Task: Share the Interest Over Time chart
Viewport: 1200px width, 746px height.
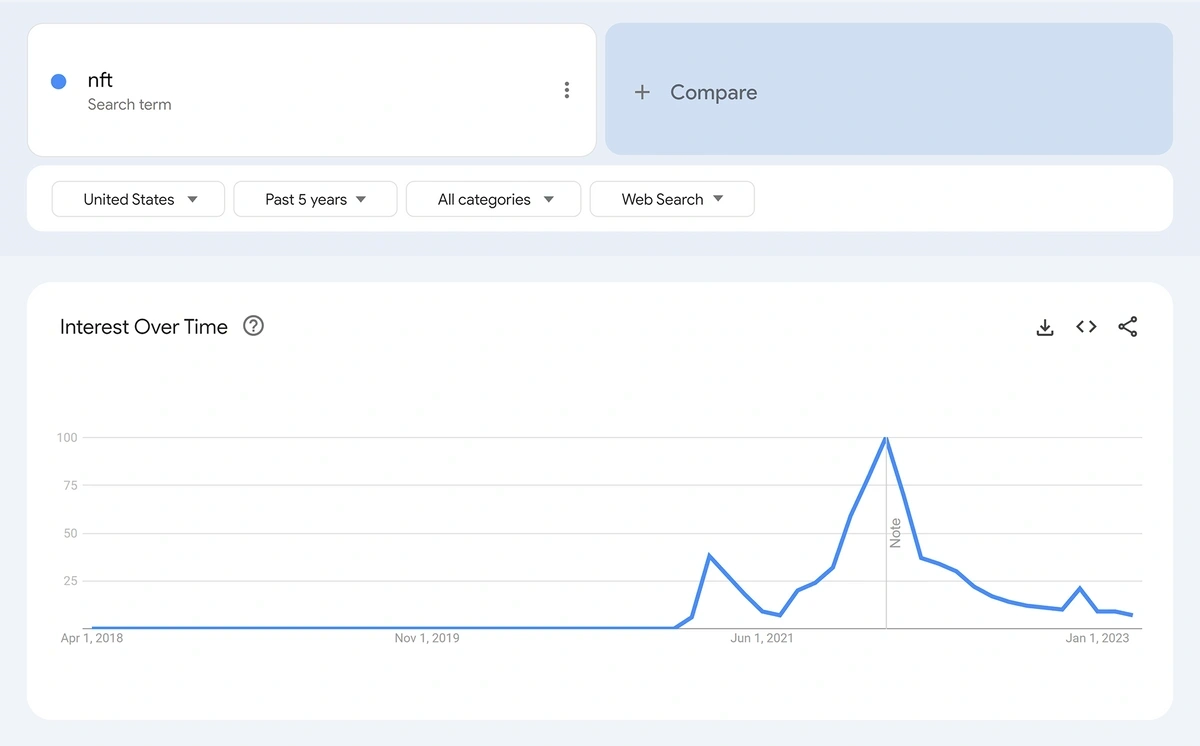Action: coord(1128,327)
